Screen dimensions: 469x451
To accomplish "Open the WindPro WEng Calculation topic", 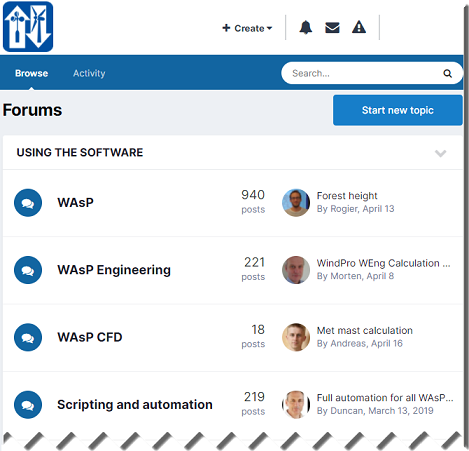I will [x=383, y=263].
